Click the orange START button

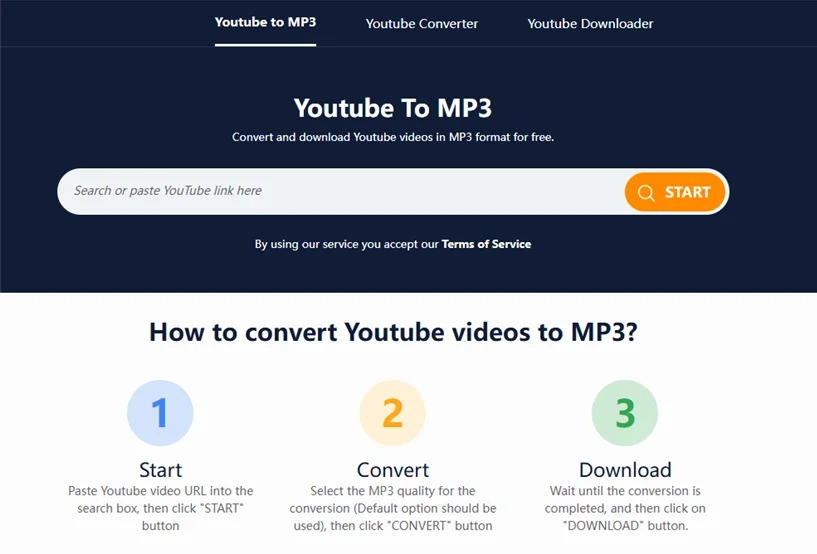[x=675, y=192]
